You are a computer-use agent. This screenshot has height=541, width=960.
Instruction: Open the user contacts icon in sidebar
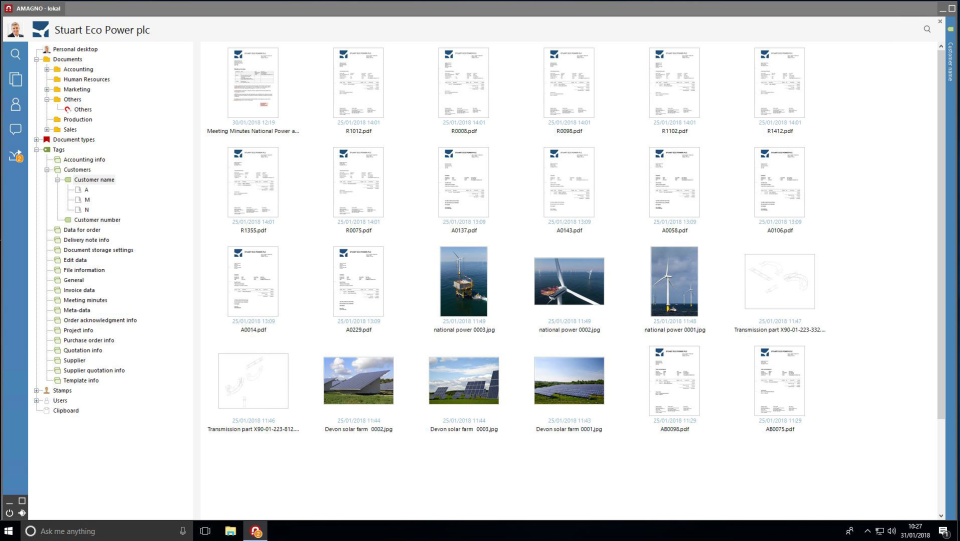tap(15, 105)
